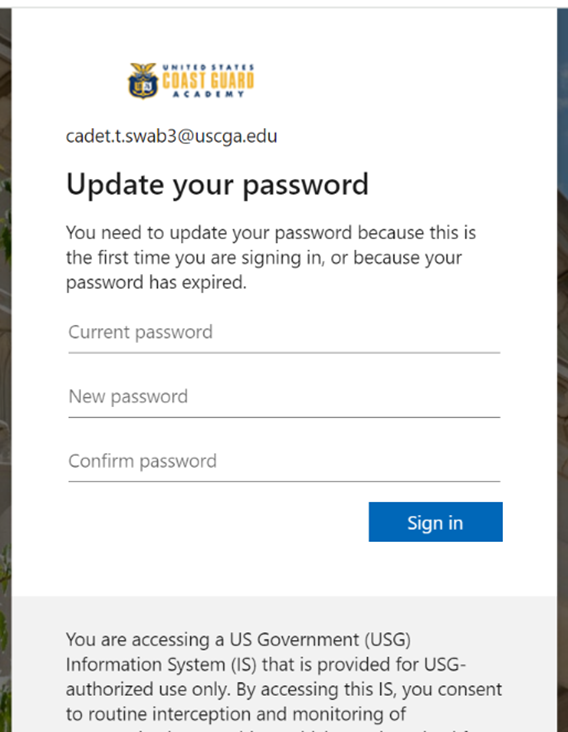Click the cadet.t.swab3@uscga.edu account address

(171, 136)
